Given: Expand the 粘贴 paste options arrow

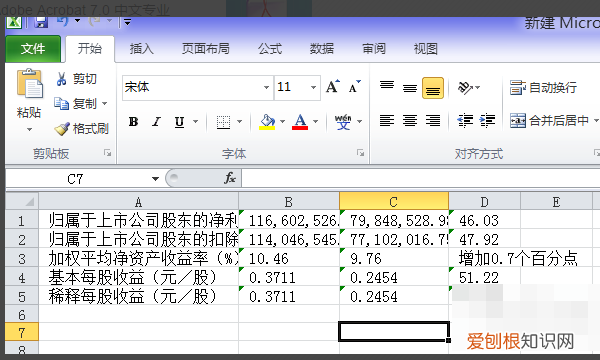Looking at the screenshot, I should tap(29, 130).
